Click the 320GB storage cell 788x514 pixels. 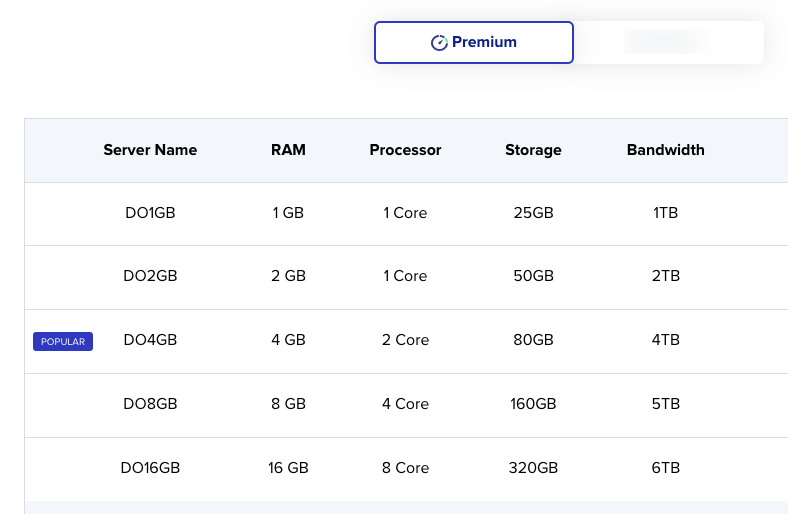point(533,468)
